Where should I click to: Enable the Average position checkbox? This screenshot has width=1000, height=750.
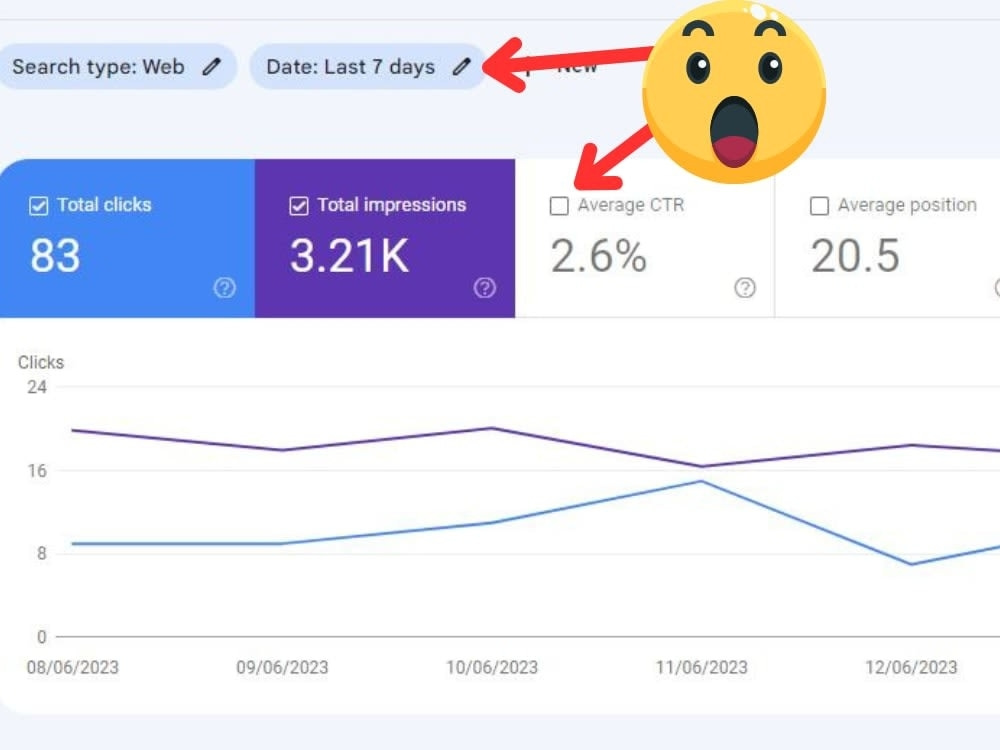[x=820, y=206]
